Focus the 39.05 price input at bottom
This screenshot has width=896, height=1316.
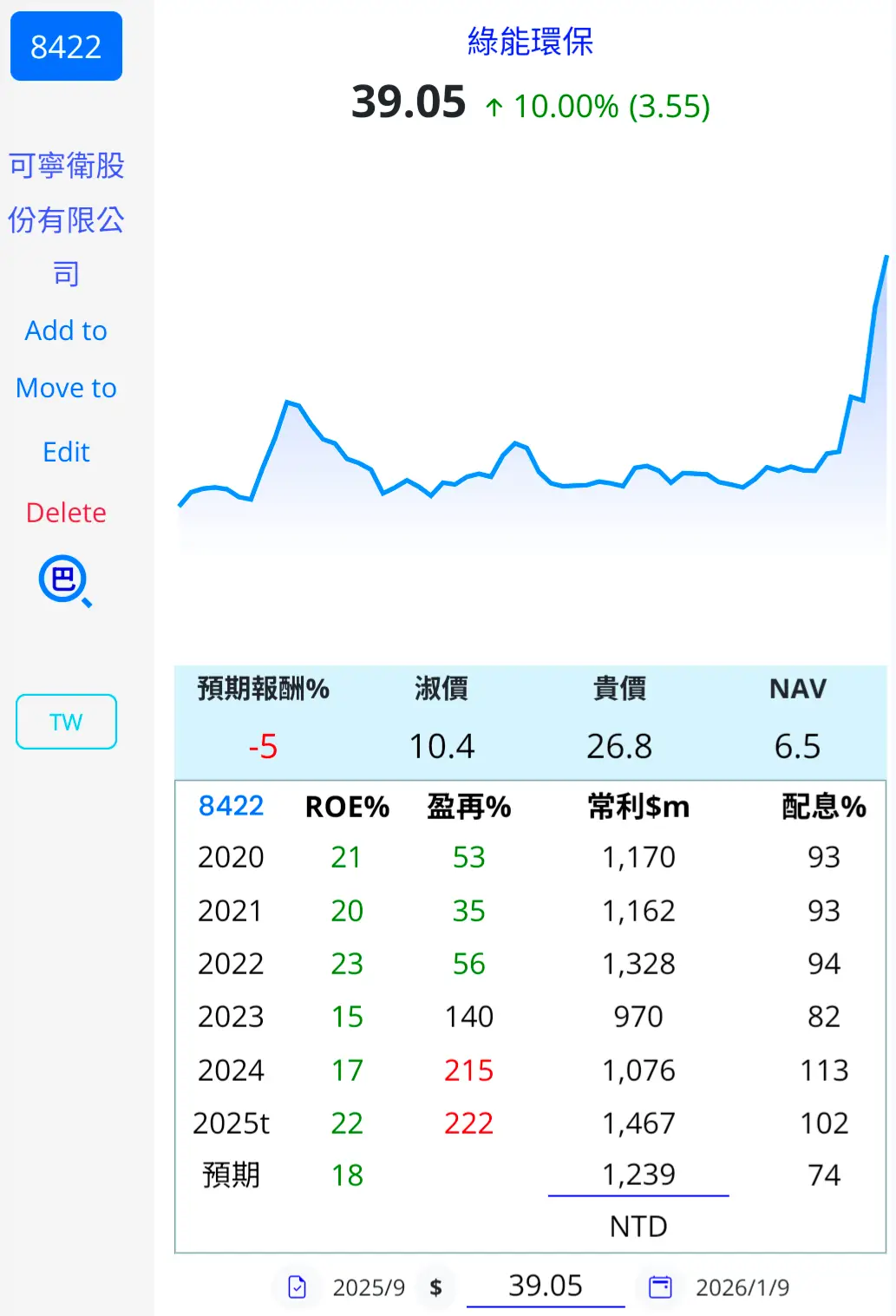(x=545, y=1286)
